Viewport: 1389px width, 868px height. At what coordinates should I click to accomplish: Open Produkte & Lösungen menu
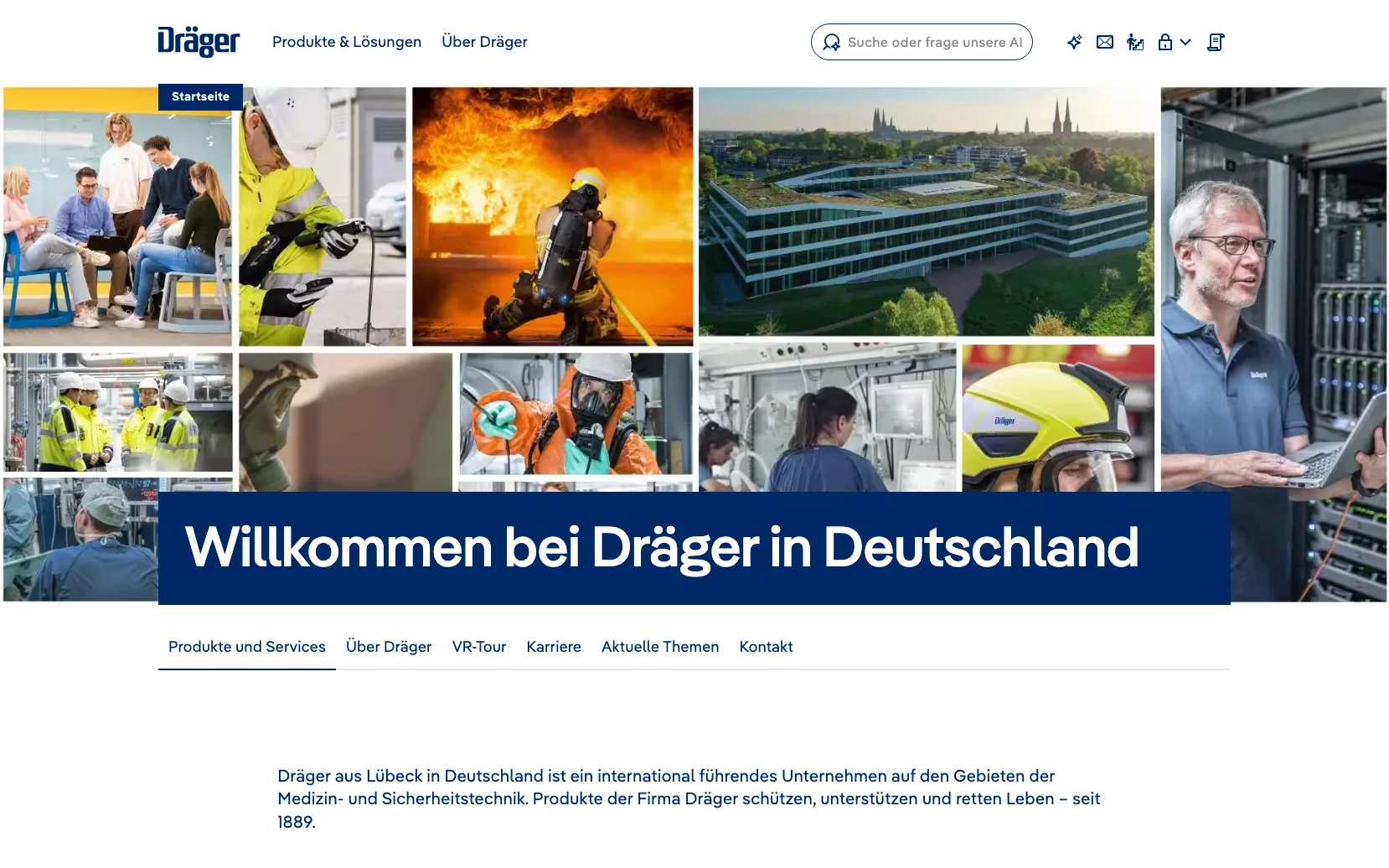347,42
